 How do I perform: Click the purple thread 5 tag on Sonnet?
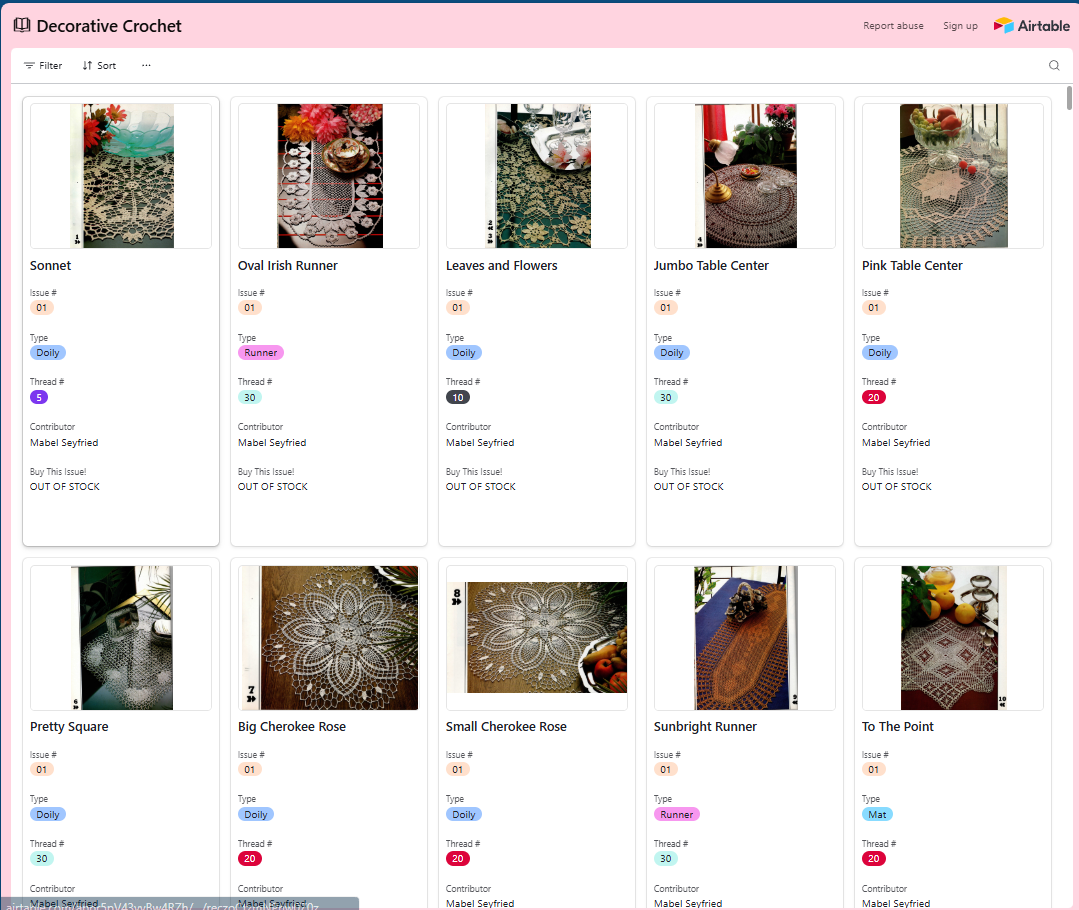tap(39, 397)
